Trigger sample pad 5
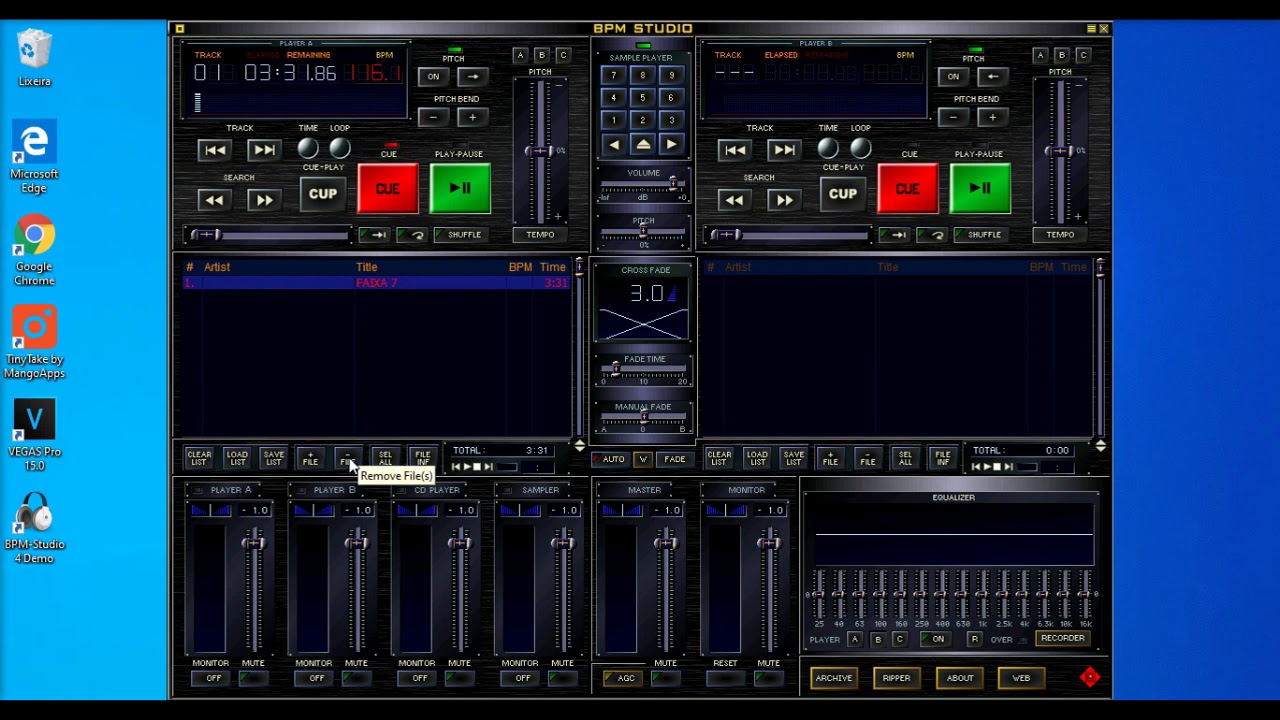Viewport: 1280px width, 720px height. coord(642,98)
